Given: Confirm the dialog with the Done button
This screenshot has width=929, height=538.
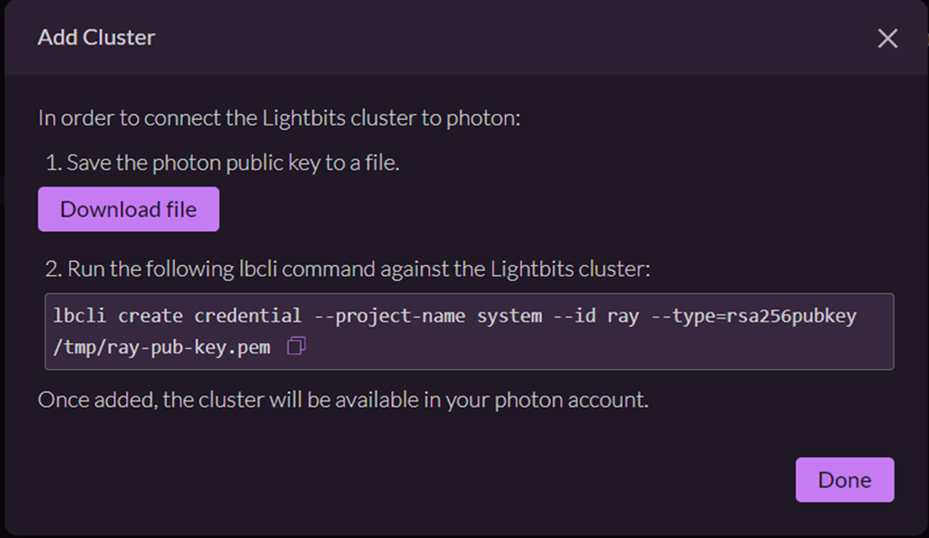Looking at the screenshot, I should tap(844, 479).
